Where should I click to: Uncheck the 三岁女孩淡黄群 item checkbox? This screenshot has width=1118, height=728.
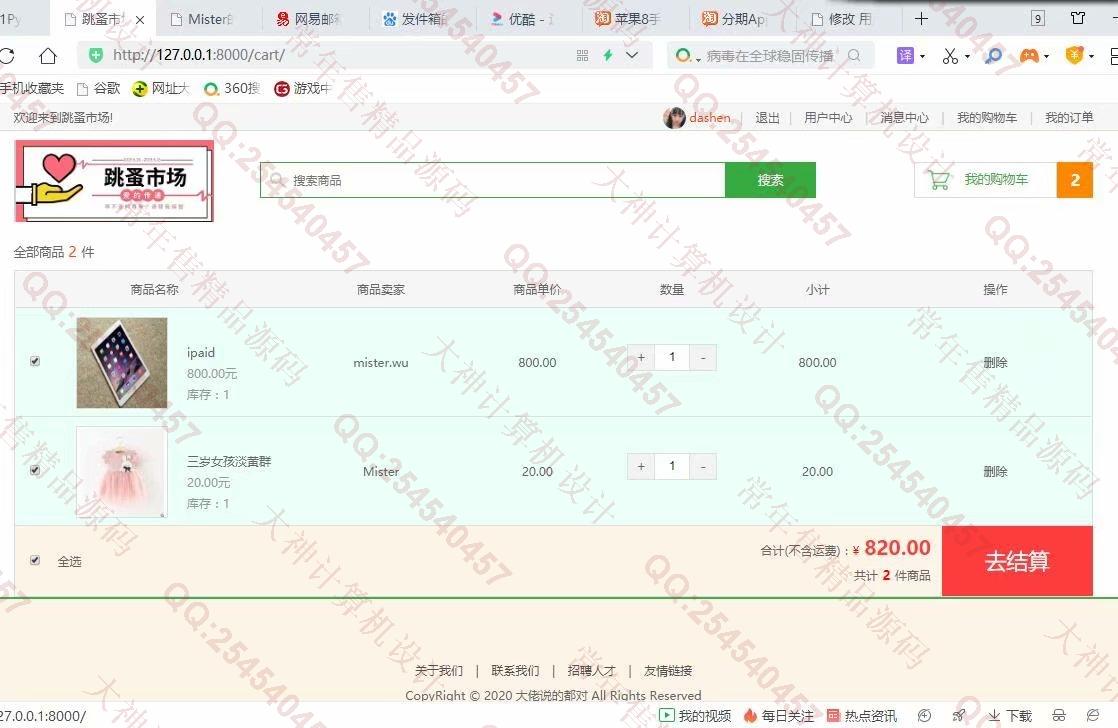(x=35, y=471)
